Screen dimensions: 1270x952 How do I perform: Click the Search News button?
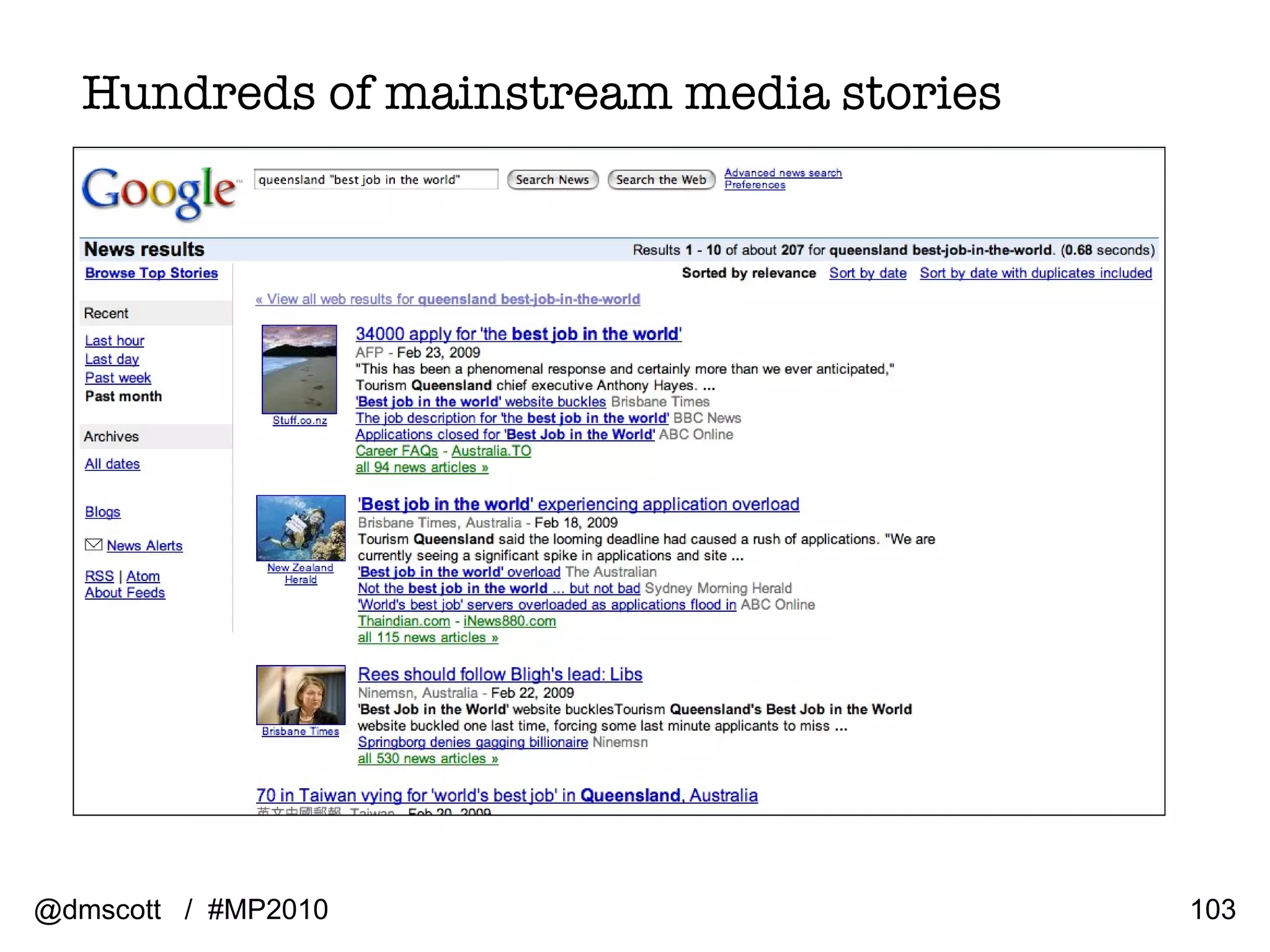(x=553, y=180)
